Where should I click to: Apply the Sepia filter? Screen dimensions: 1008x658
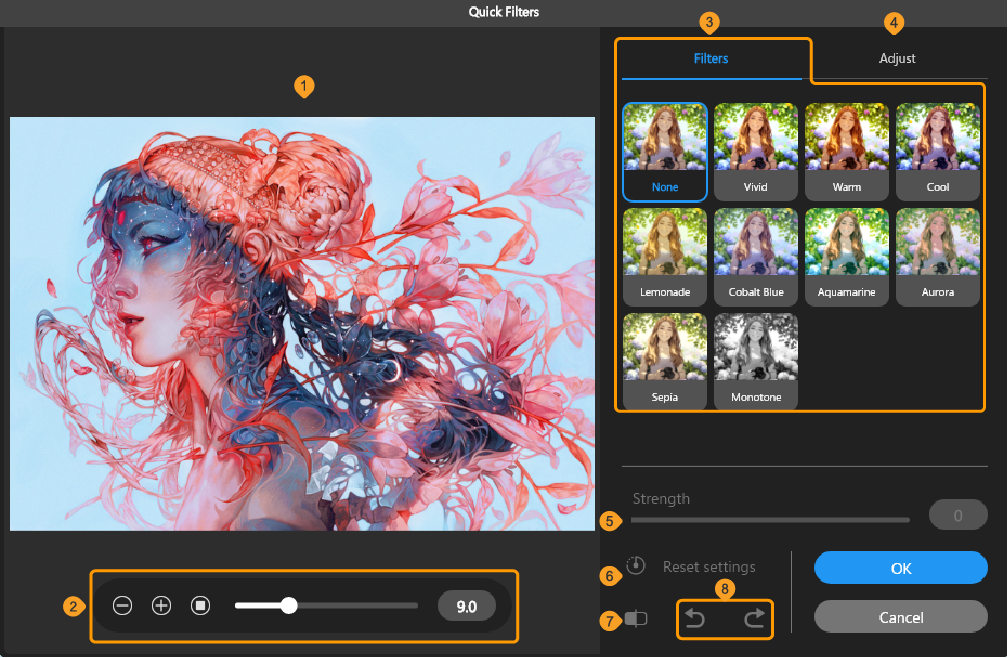(x=665, y=362)
